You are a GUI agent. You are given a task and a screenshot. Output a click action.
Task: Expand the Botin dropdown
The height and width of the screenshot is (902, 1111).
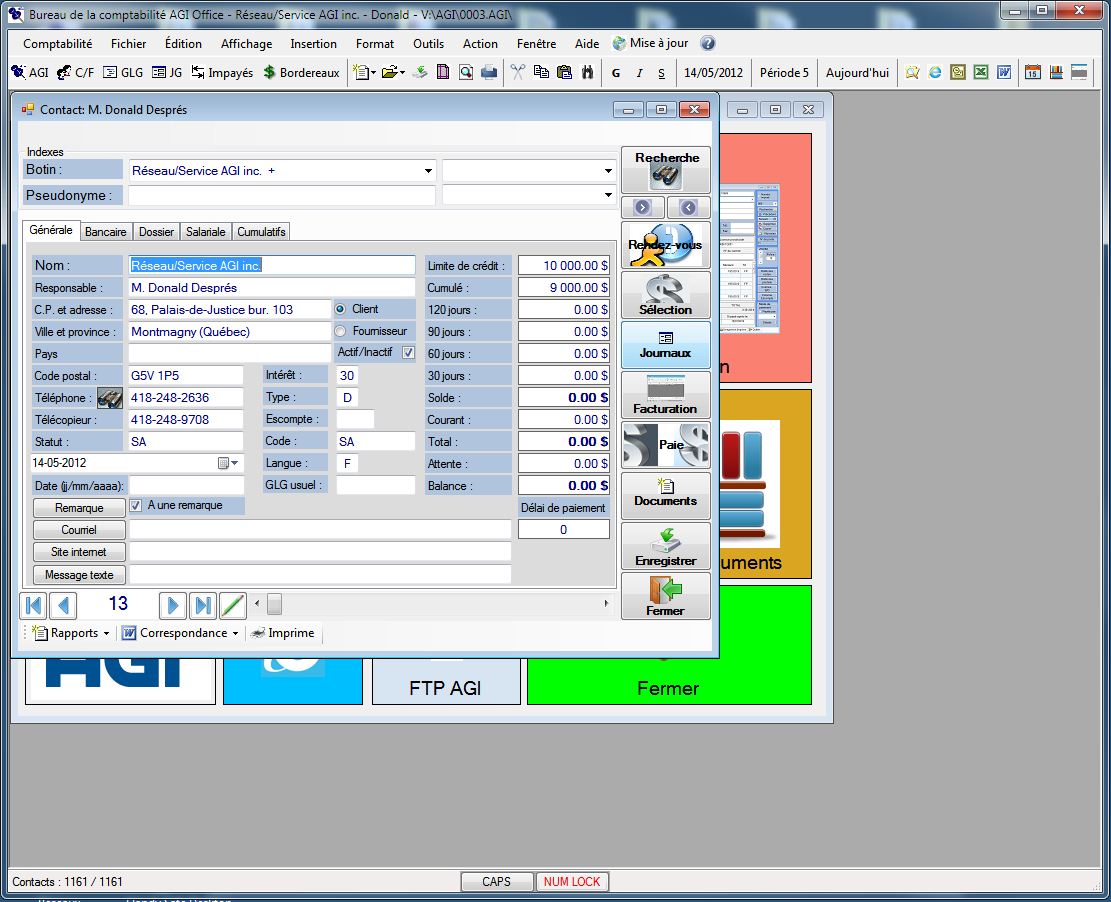click(428, 171)
